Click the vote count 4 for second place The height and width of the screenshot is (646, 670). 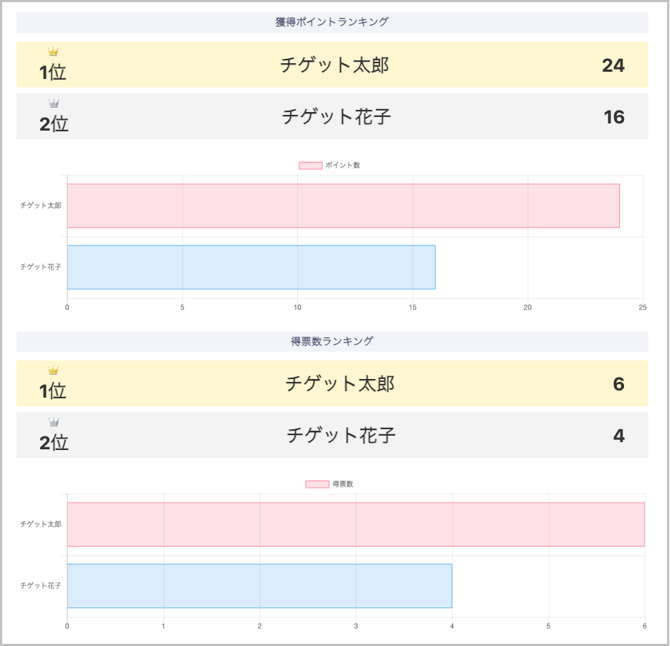pyautogui.click(x=619, y=435)
